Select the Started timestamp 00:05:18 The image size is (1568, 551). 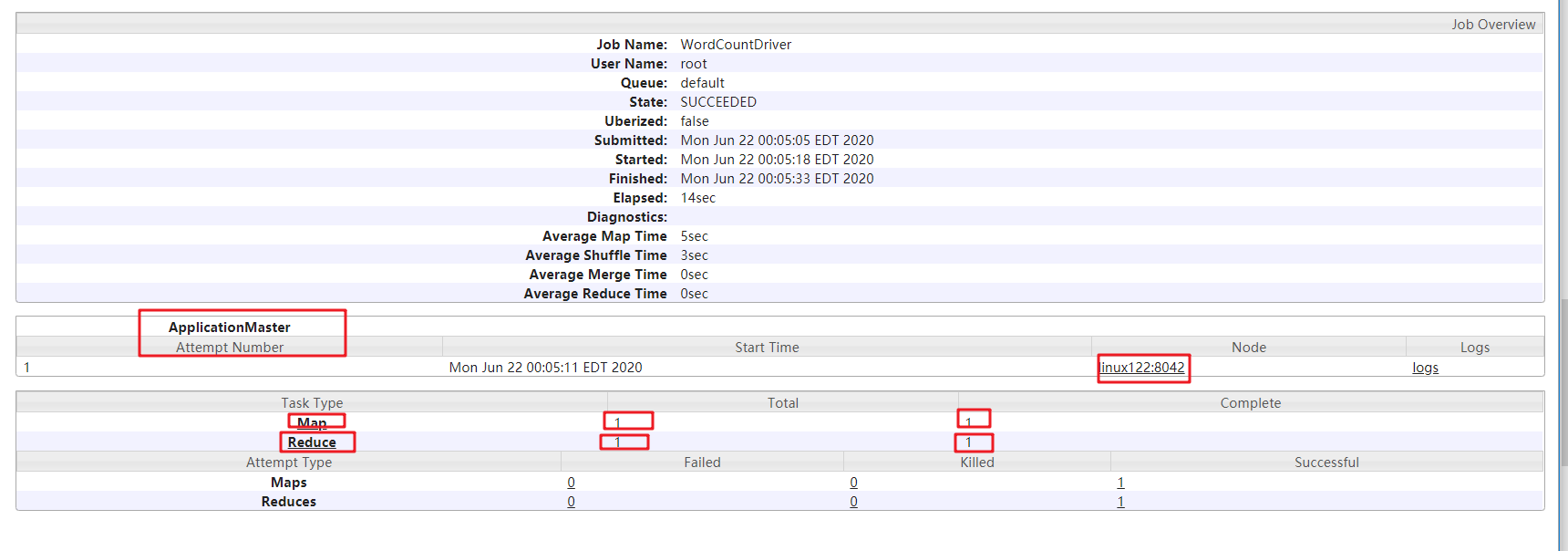tap(777, 160)
